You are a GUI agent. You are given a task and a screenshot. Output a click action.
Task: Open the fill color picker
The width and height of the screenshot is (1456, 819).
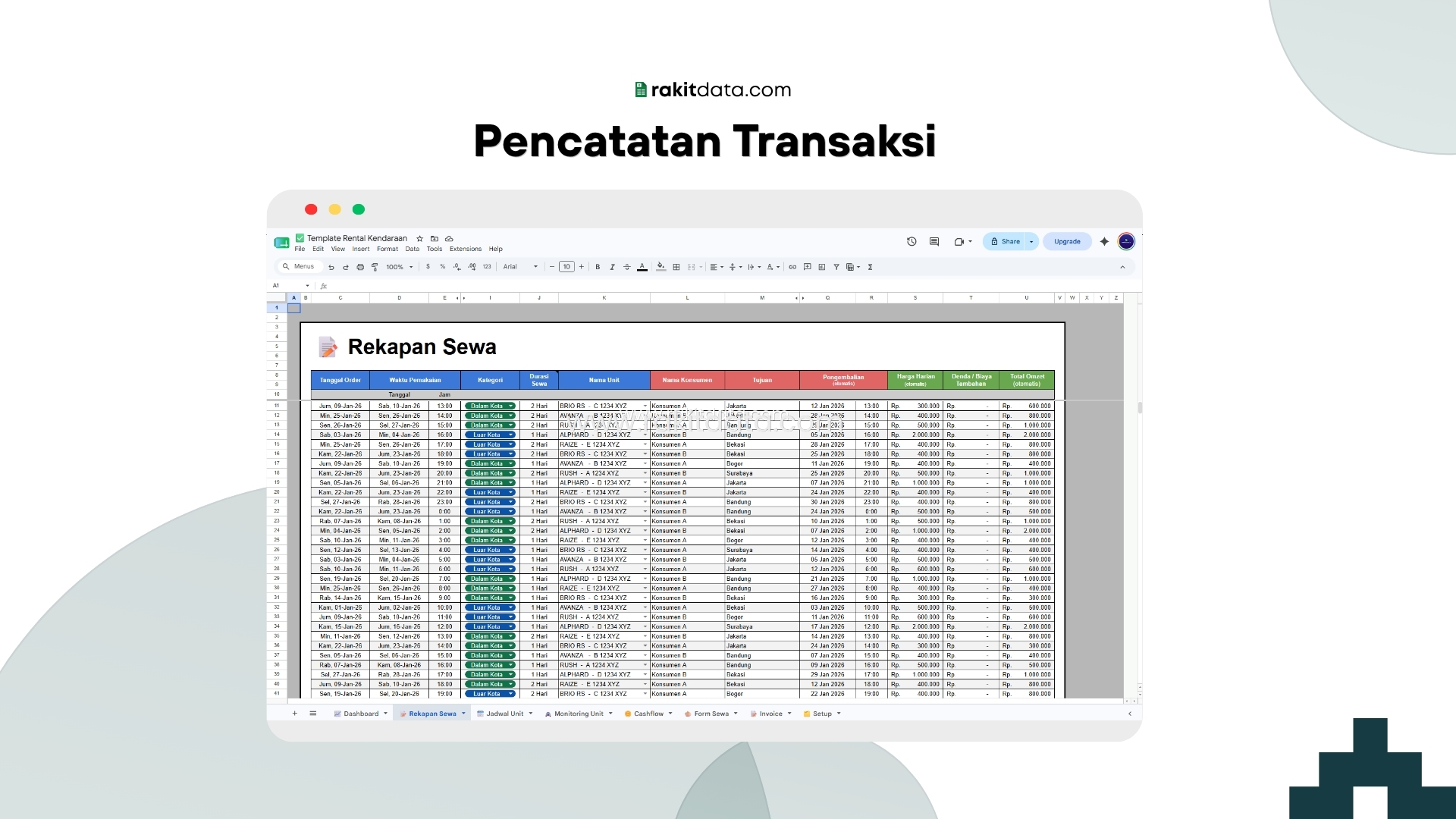661,267
